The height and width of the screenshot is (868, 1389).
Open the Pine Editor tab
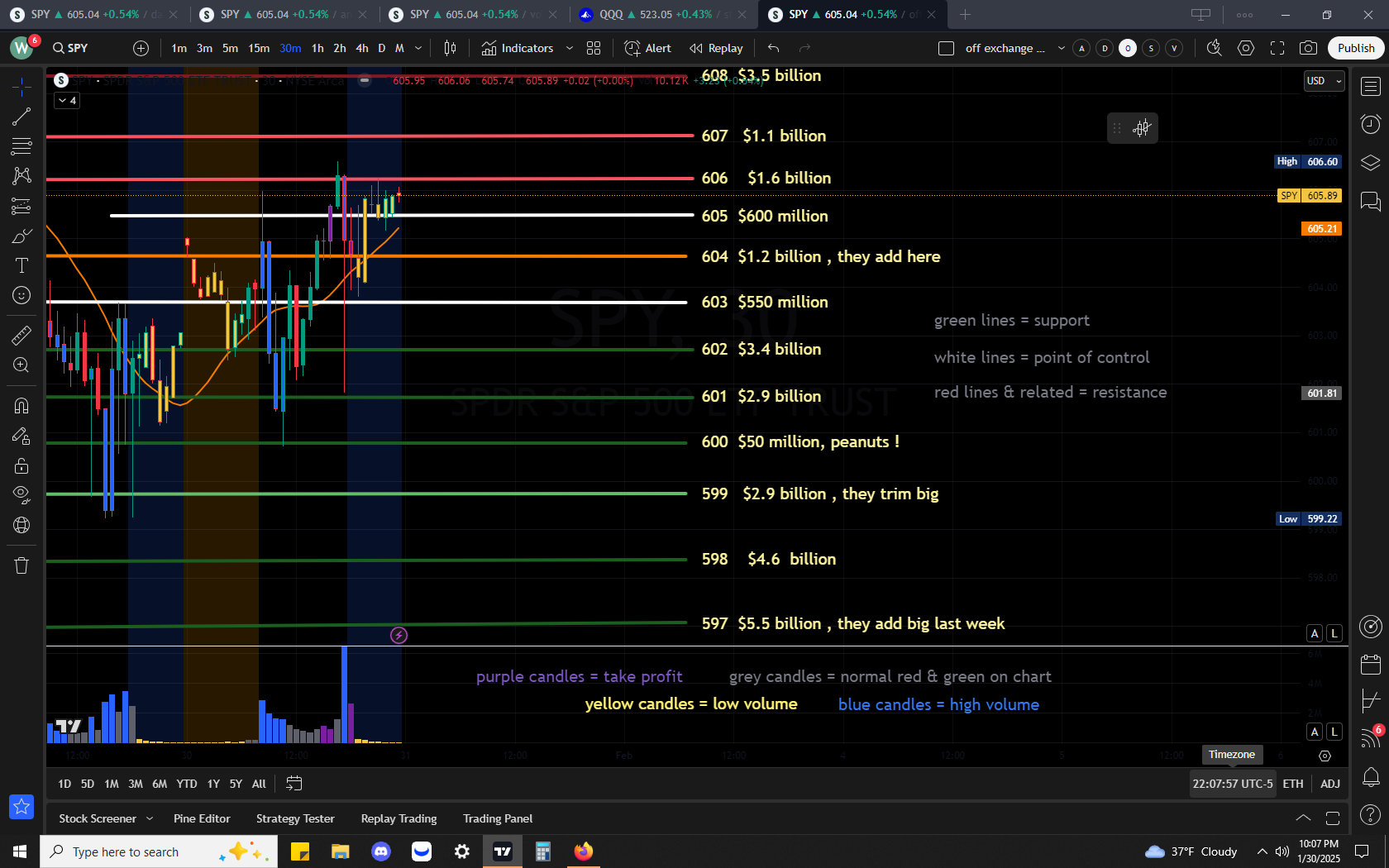pos(202,818)
